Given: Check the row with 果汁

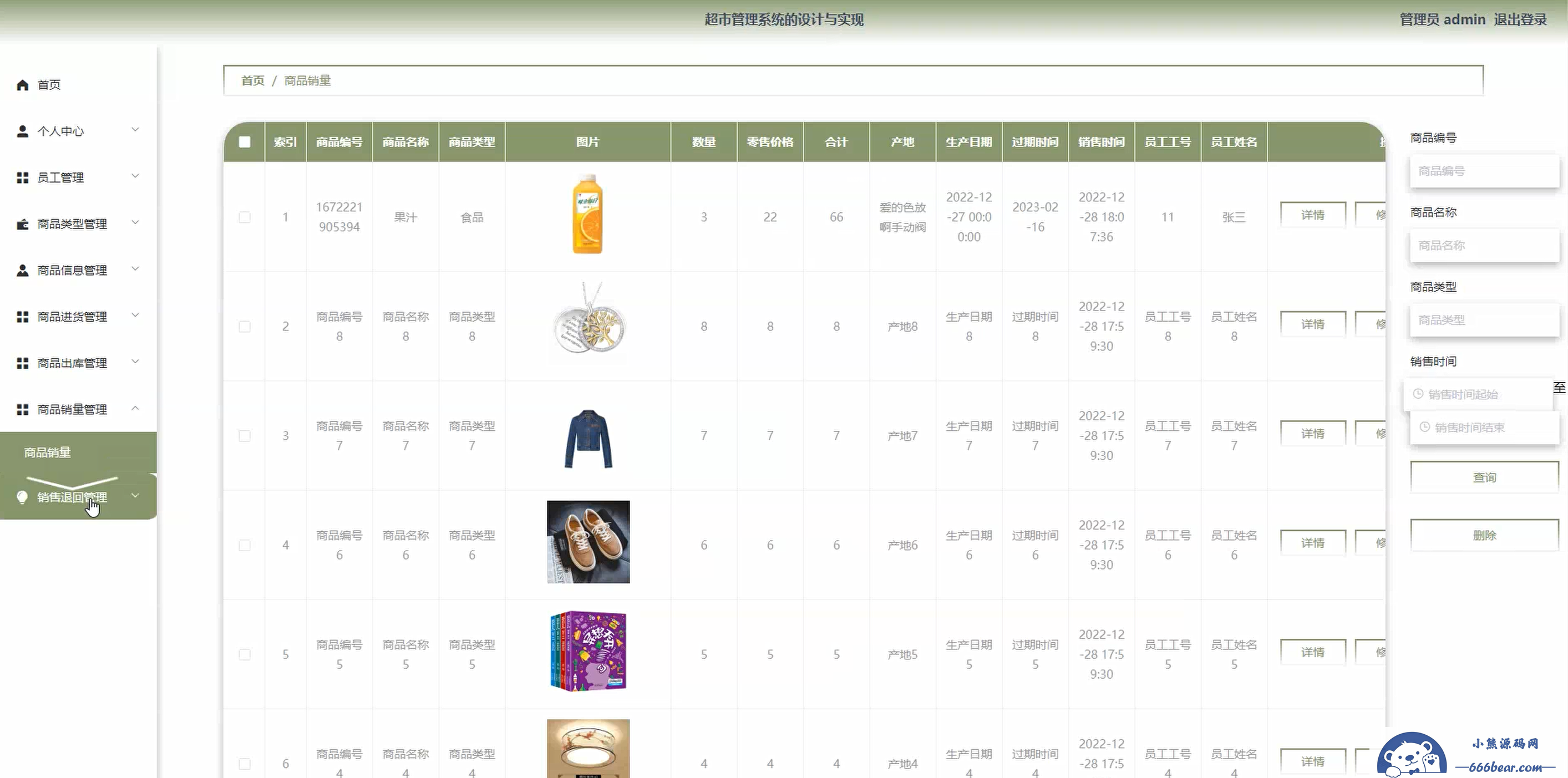Looking at the screenshot, I should point(245,217).
